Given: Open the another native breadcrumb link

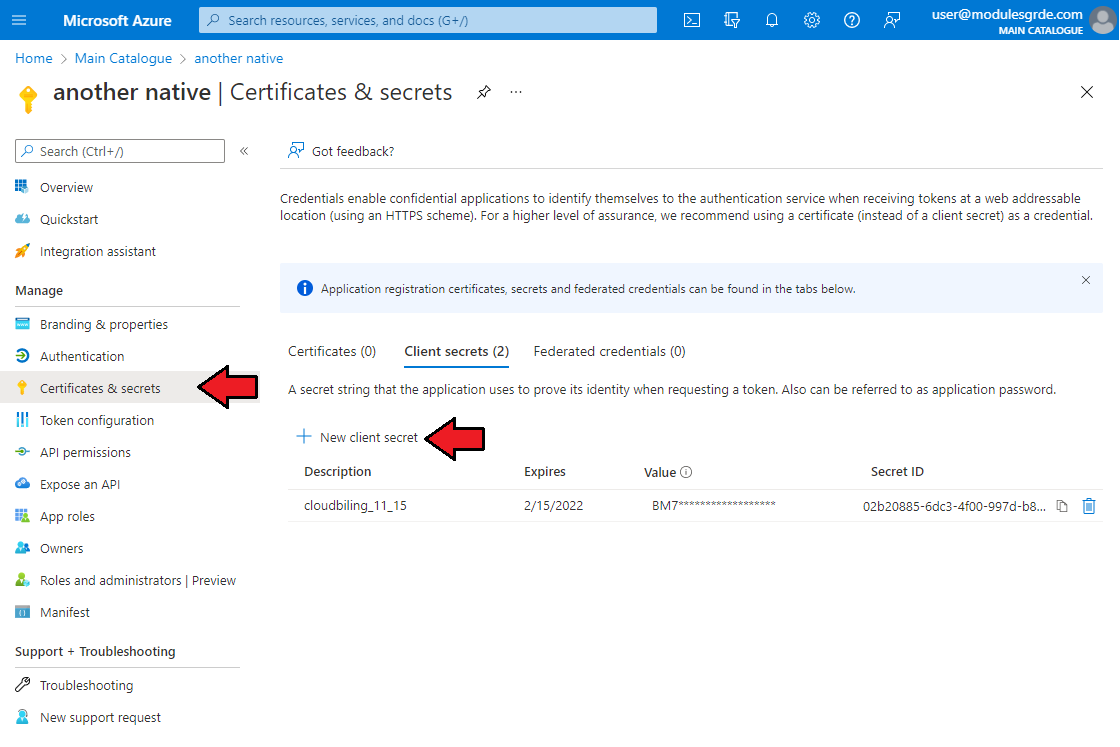Looking at the screenshot, I should (x=239, y=59).
